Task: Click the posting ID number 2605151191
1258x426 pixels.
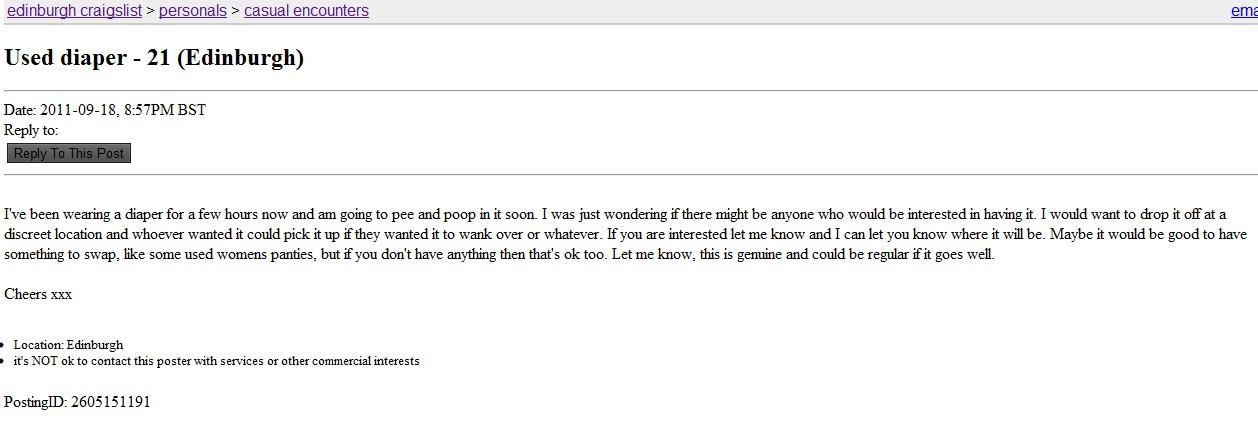Action: click(111, 402)
